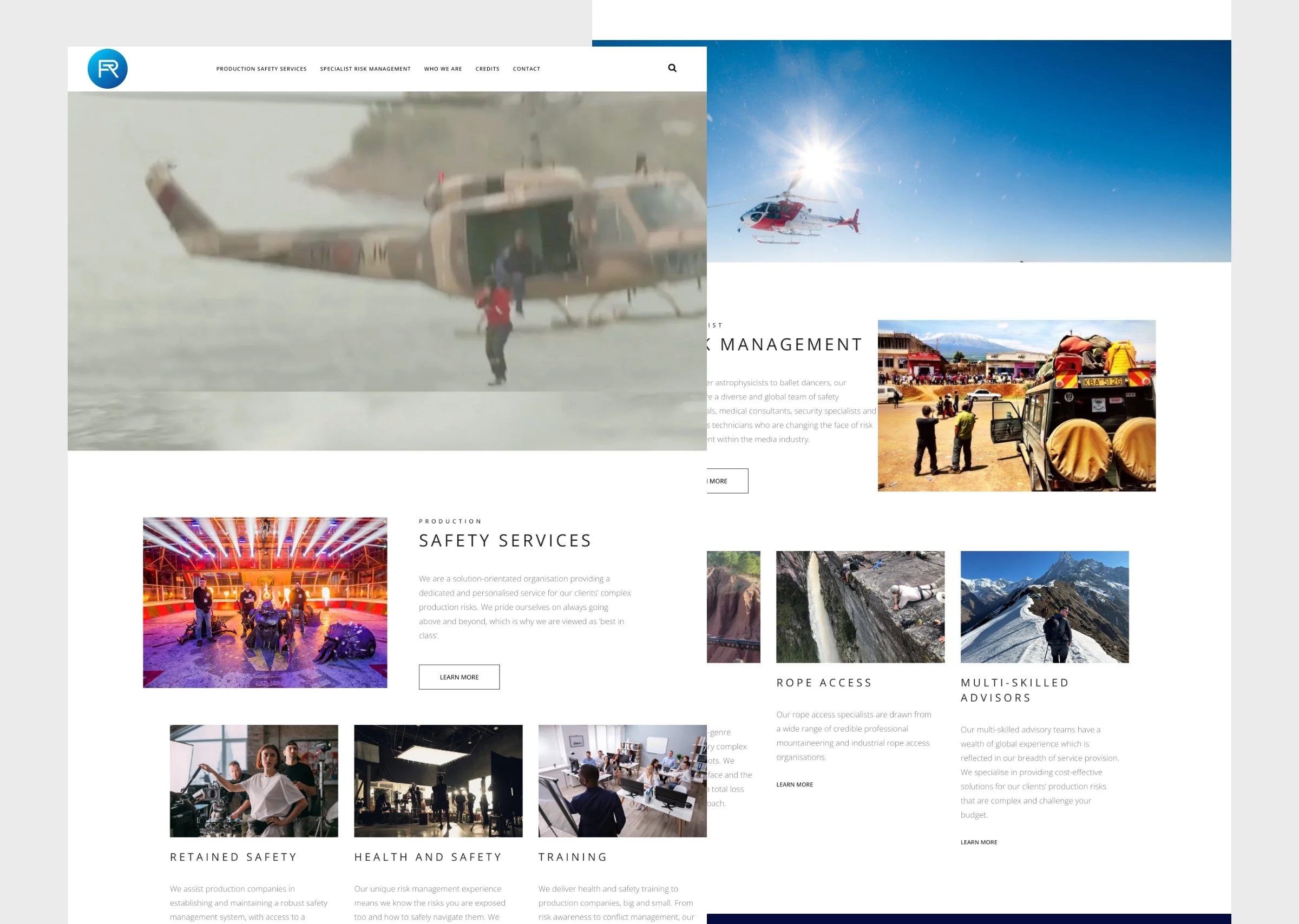Select the Safety Services section title
Screen dimensions: 1299x924
click(506, 541)
